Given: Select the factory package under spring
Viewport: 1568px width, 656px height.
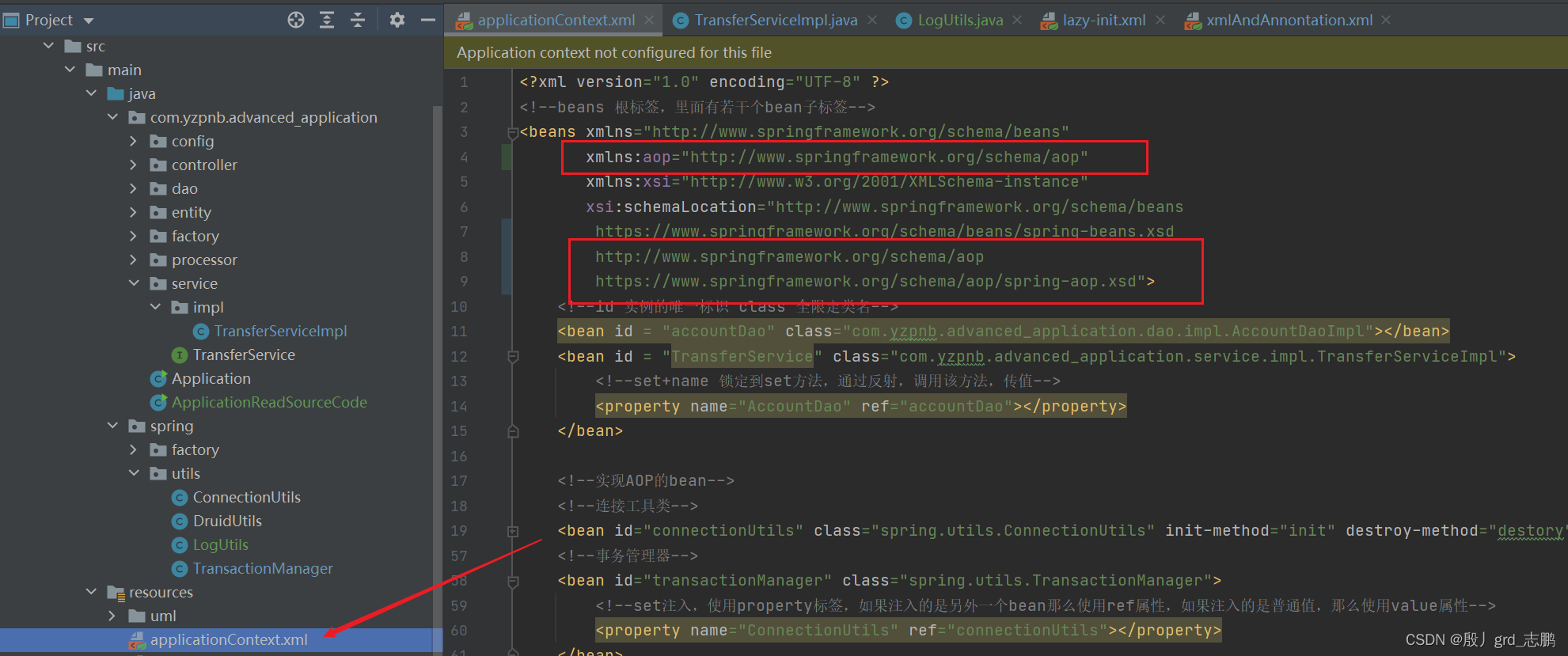Looking at the screenshot, I should 195,449.
